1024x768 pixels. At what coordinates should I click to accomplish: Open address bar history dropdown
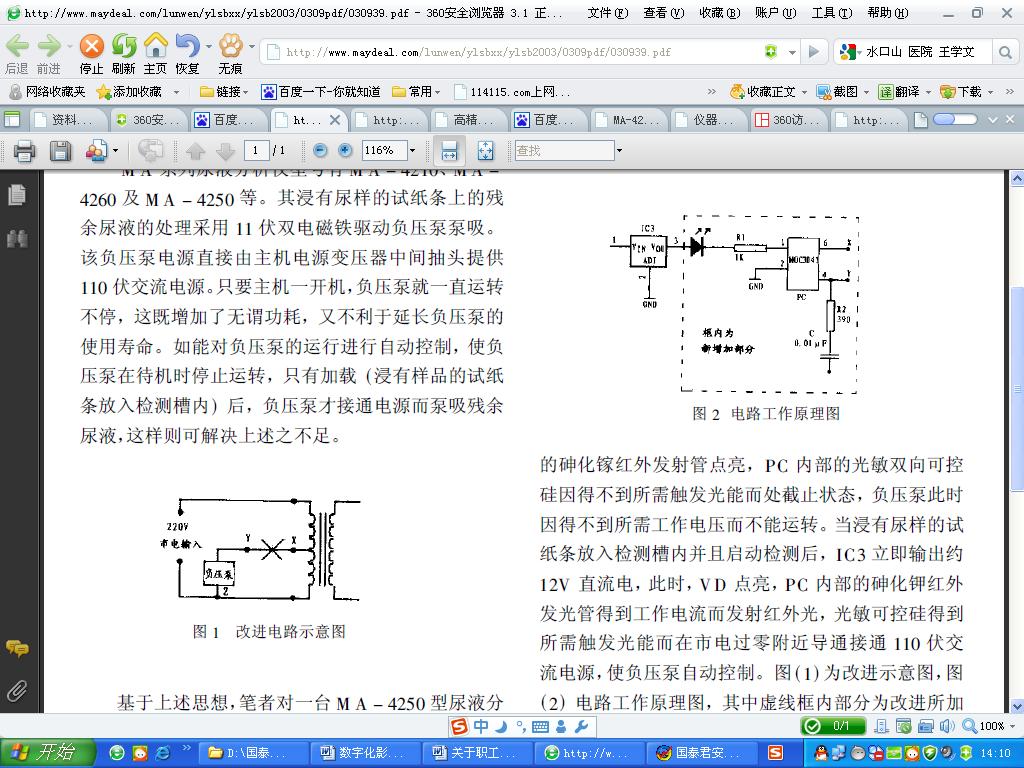click(792, 52)
